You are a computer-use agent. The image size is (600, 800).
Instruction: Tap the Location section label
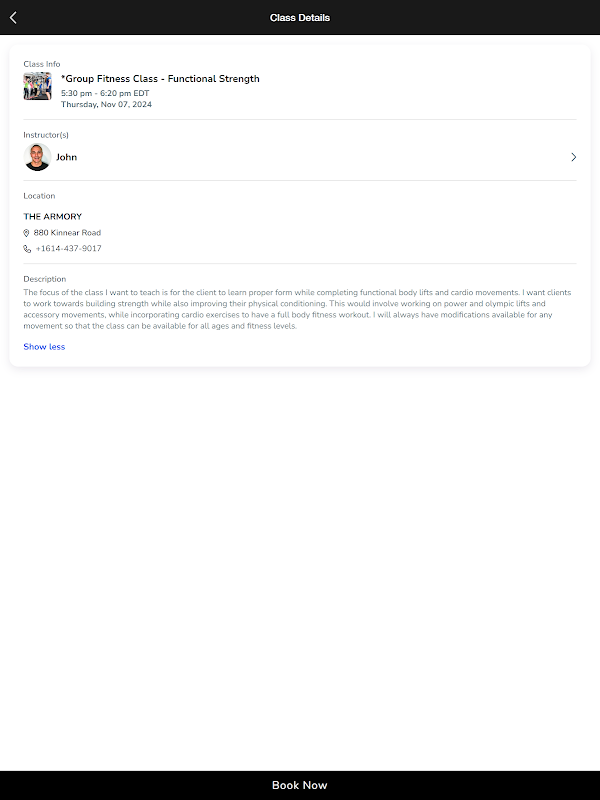point(40,196)
